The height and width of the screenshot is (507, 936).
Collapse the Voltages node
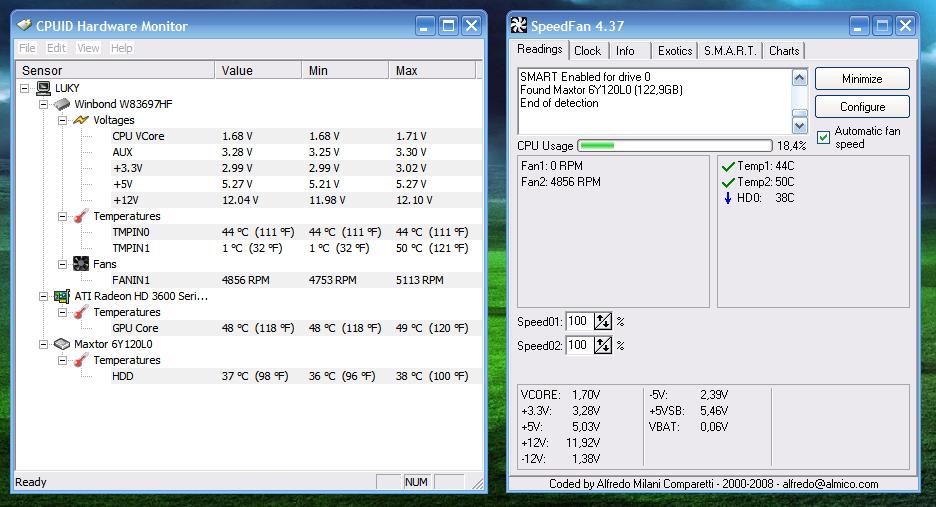tap(63, 120)
